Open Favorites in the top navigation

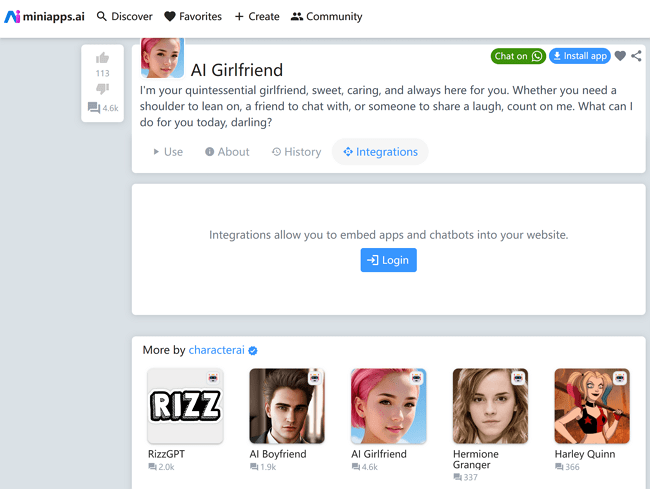click(193, 17)
